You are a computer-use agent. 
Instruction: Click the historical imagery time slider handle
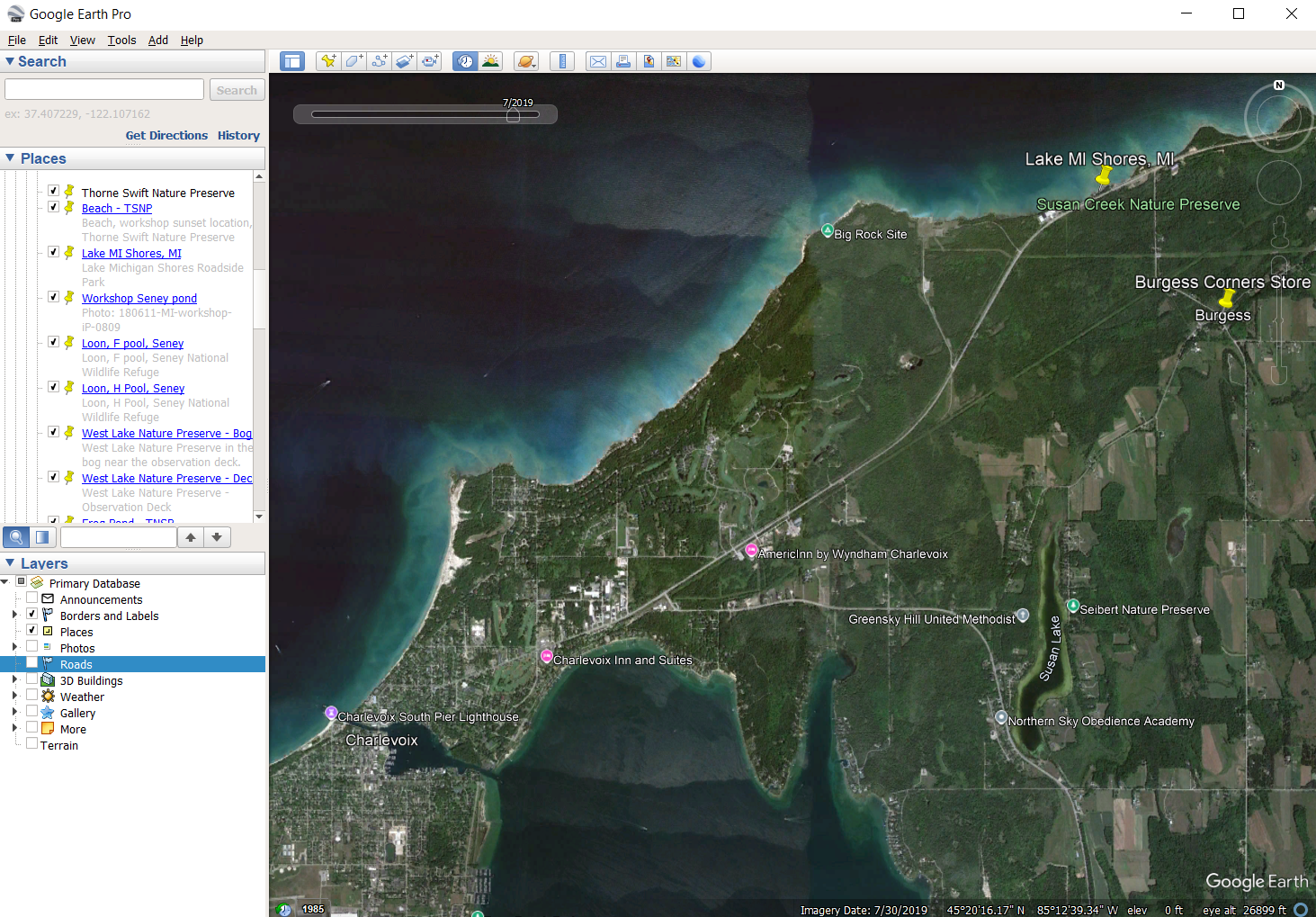click(x=513, y=116)
